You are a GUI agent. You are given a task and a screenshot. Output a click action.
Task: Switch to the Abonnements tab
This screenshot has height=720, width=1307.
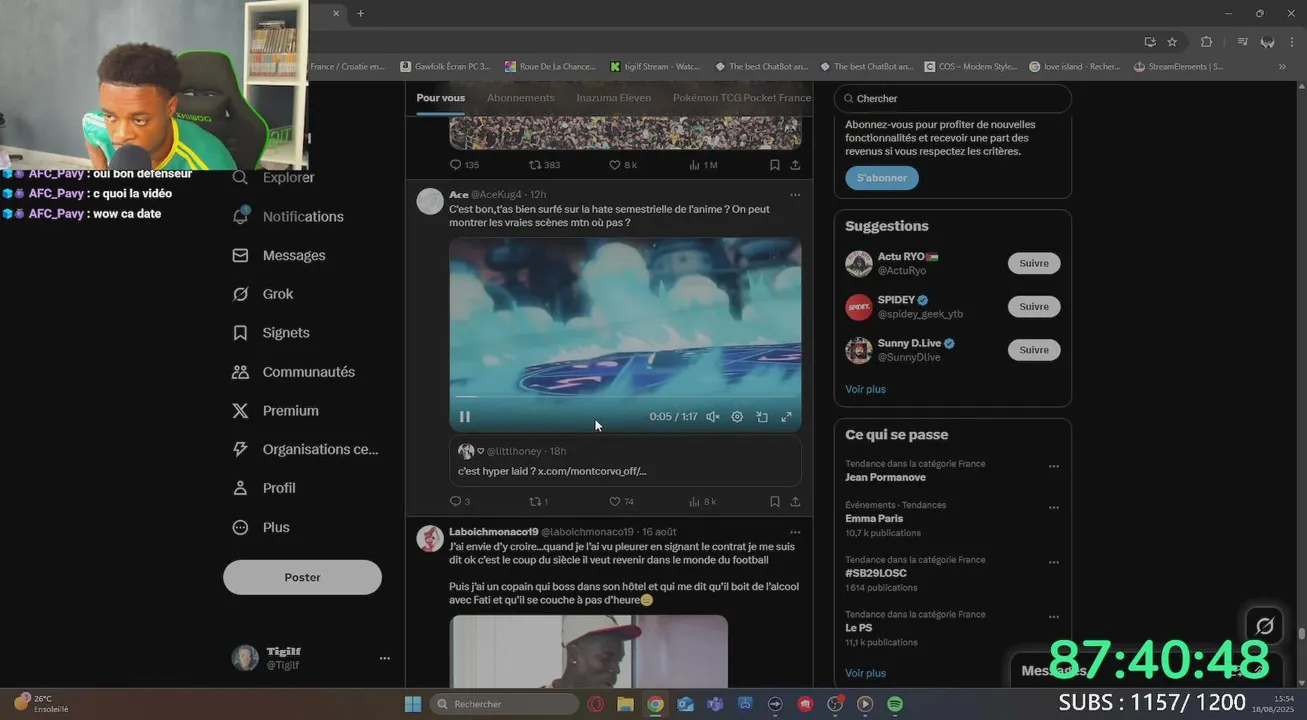(521, 98)
